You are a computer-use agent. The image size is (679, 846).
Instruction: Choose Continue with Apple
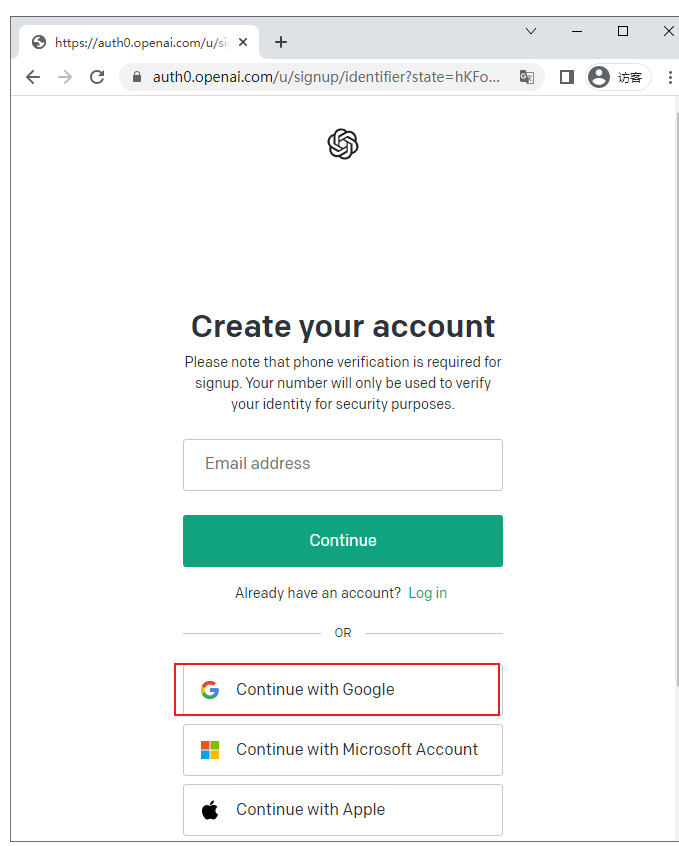343,810
